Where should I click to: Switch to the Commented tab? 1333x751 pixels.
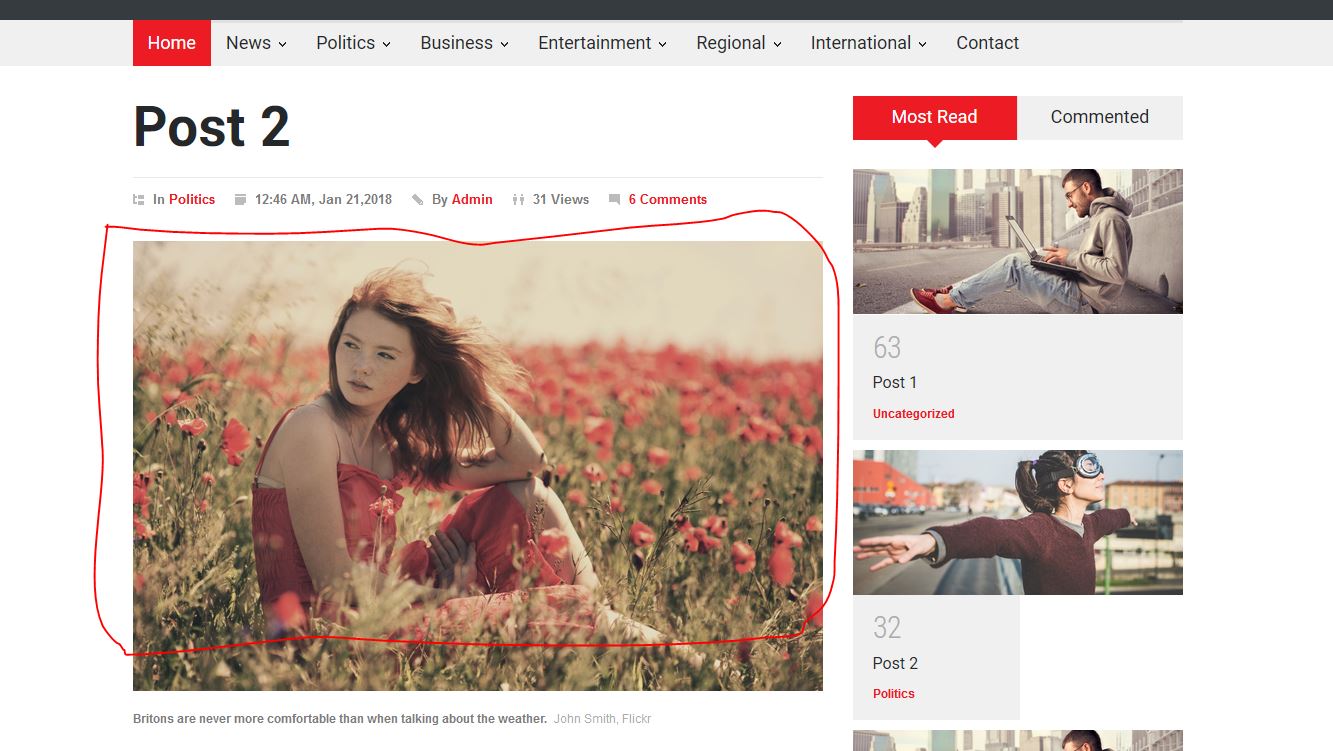click(x=1100, y=117)
